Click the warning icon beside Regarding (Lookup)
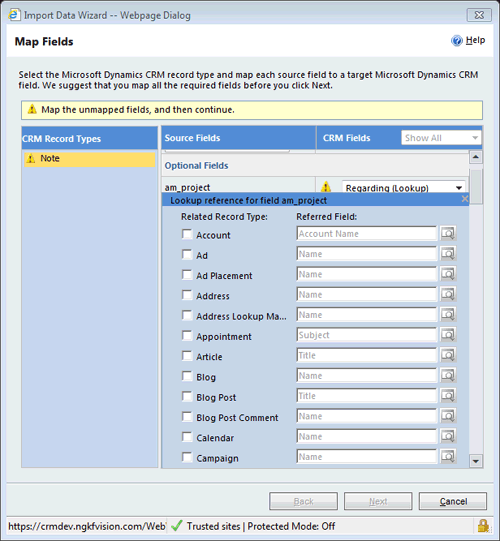This screenshot has width=500, height=541. 326,187
